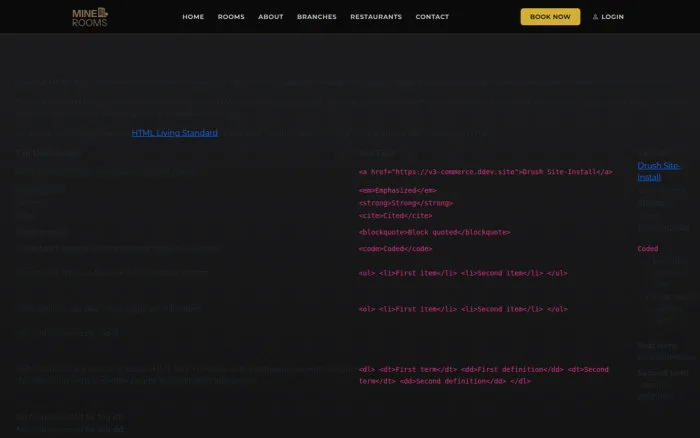Navigate to the Contact page

[432, 17]
